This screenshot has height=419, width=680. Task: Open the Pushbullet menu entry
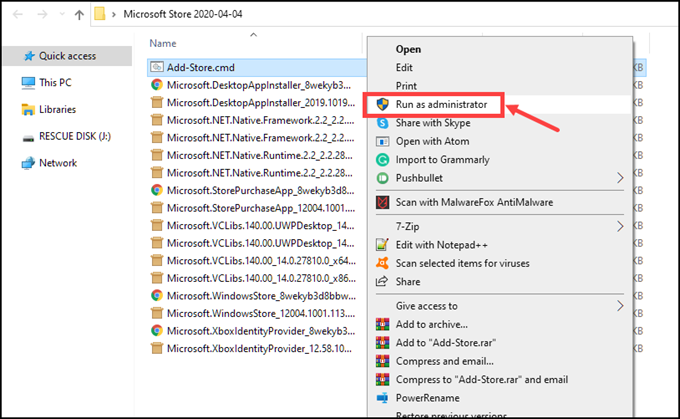[x=419, y=178]
